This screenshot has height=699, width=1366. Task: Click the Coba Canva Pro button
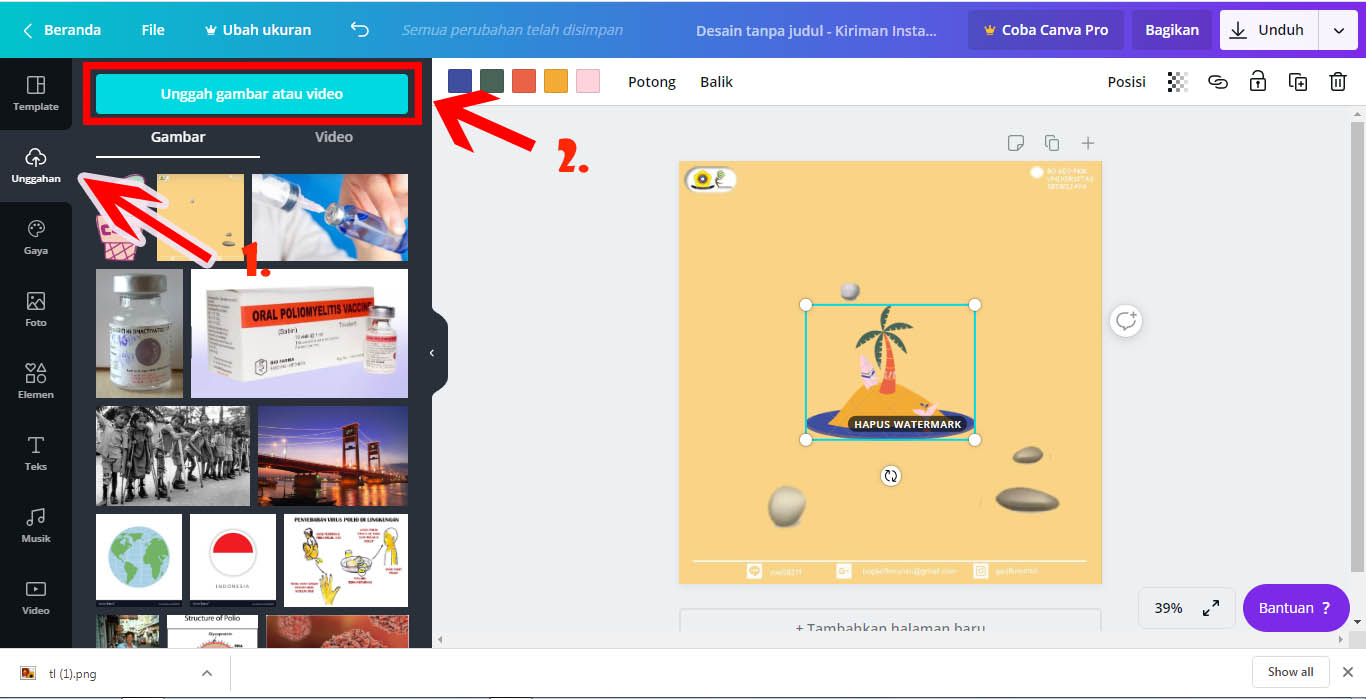pos(1046,30)
